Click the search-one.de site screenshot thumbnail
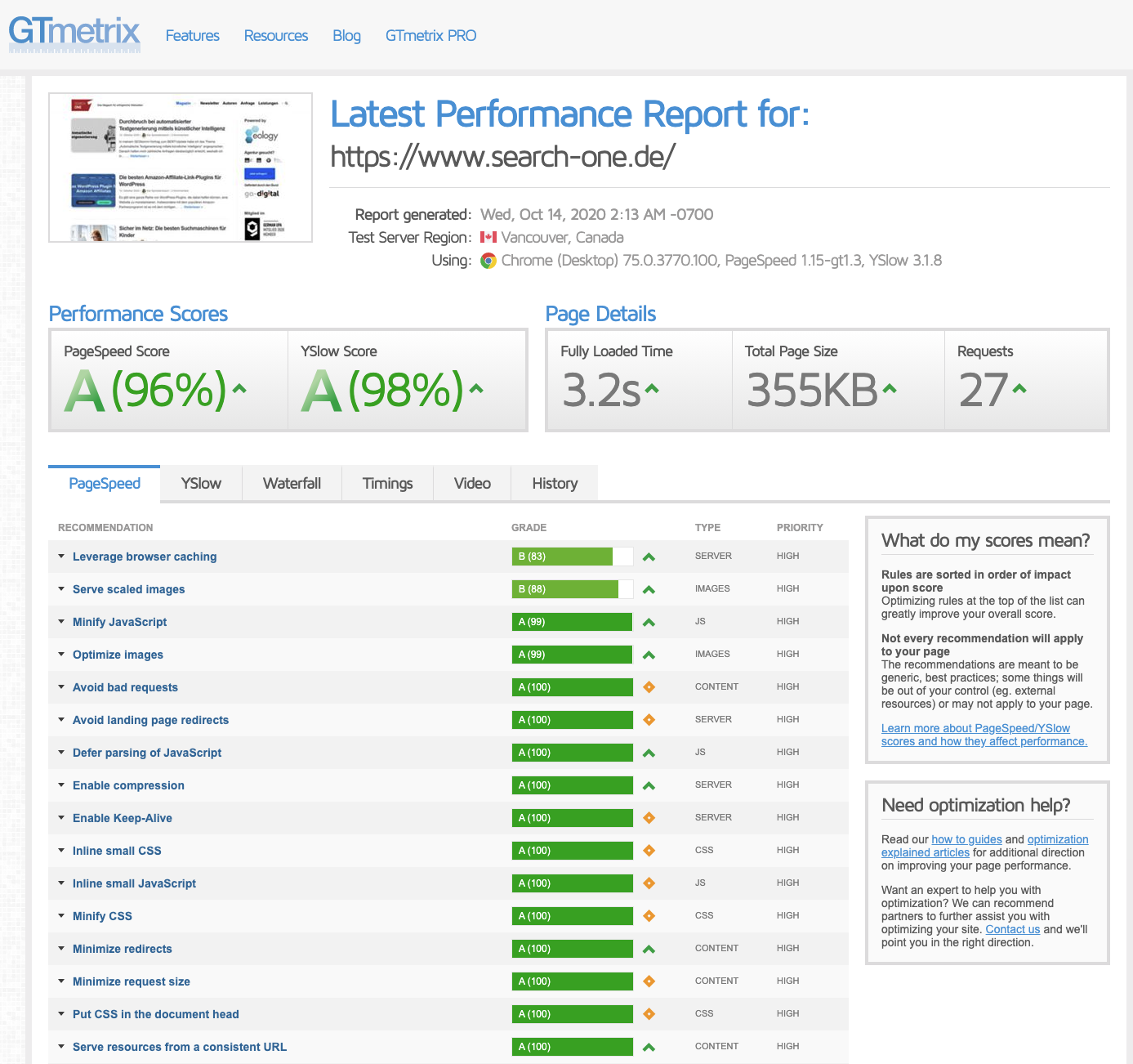This screenshot has height=1064, width=1133. (181, 168)
